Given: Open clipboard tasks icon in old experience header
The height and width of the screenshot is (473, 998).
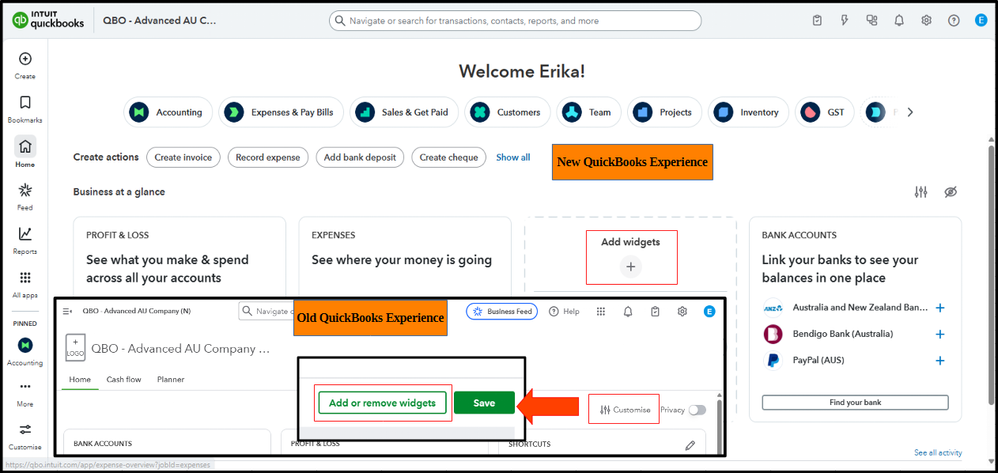Looking at the screenshot, I should (x=655, y=311).
